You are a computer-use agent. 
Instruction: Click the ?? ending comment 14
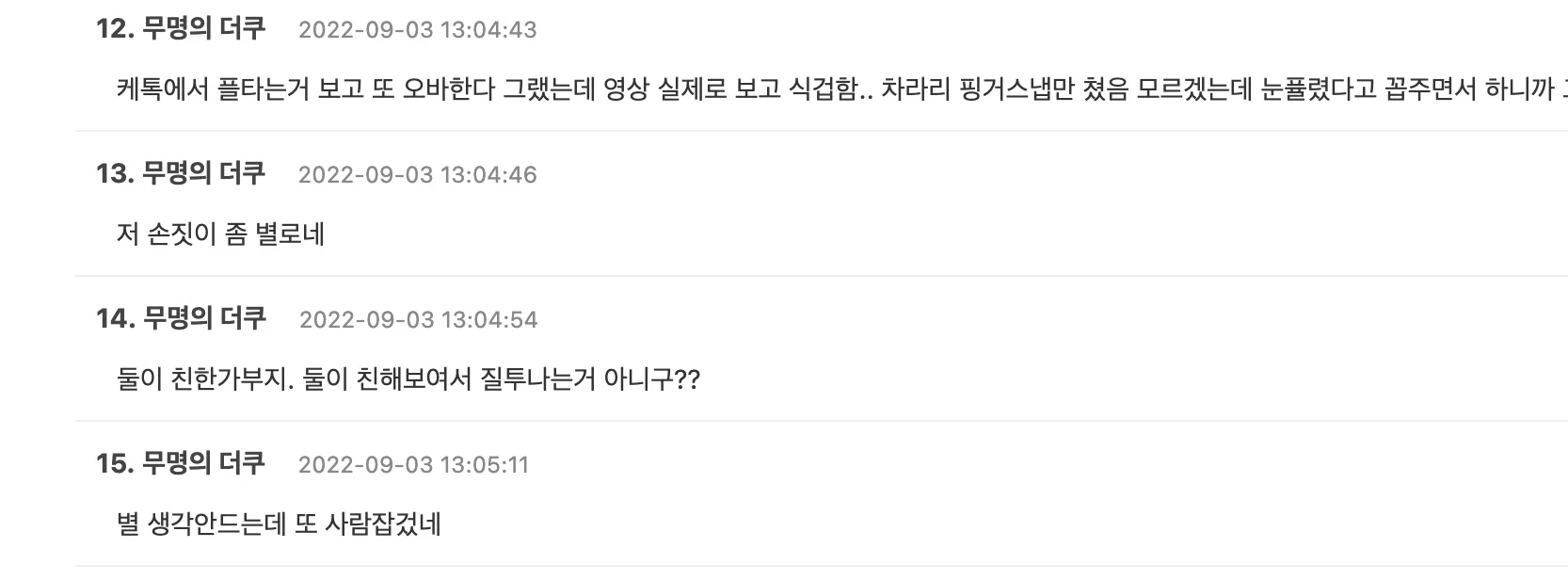(x=689, y=379)
